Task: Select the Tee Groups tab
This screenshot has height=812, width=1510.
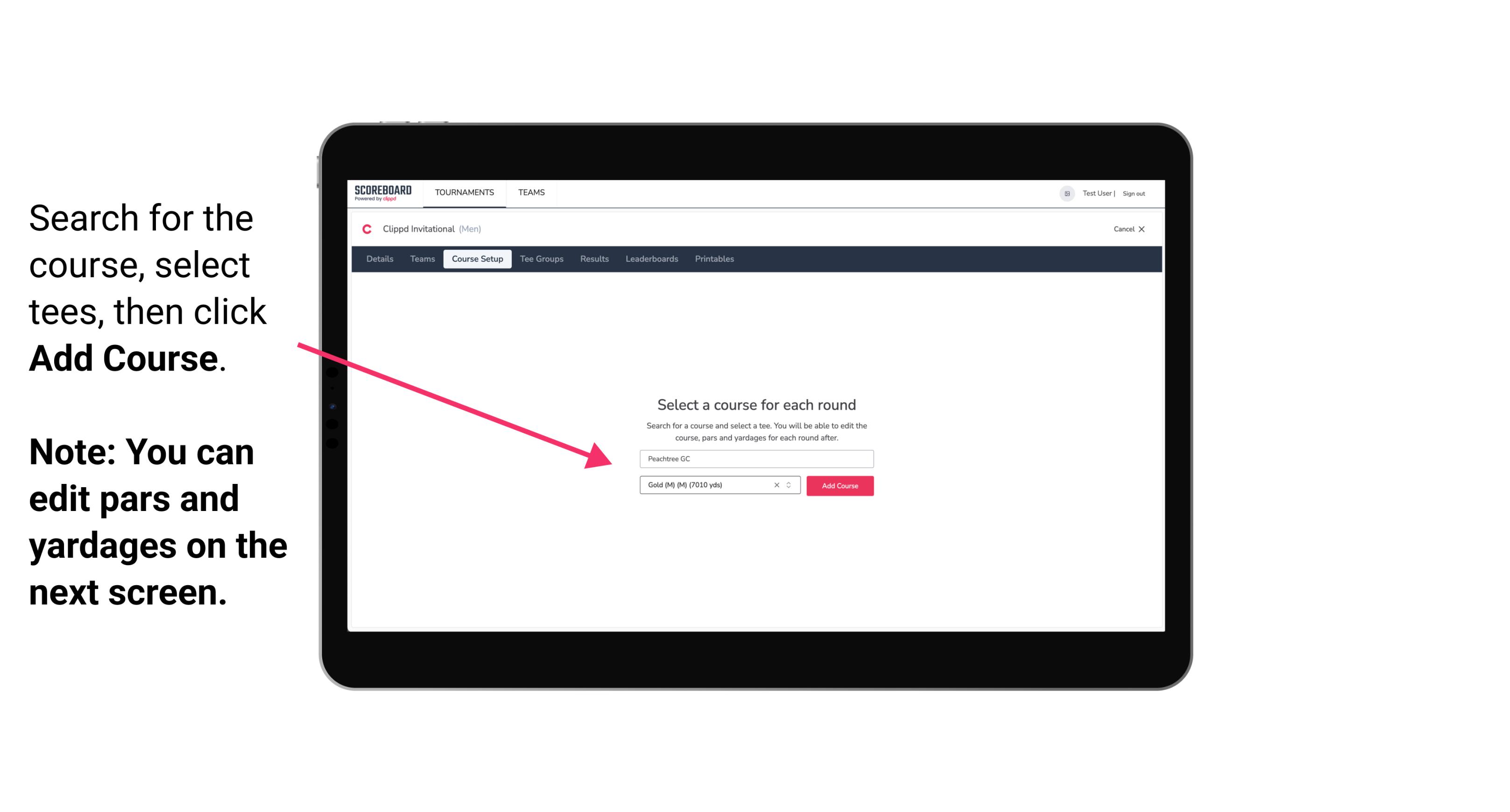Action: tap(541, 259)
